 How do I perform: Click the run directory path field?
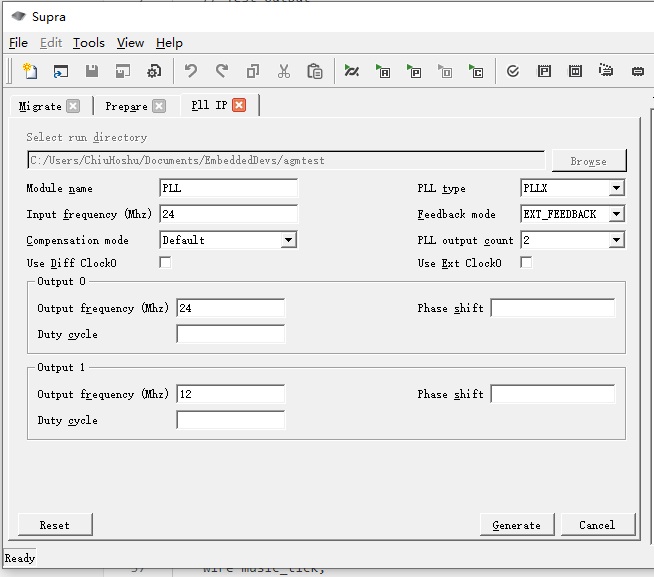tap(286, 160)
